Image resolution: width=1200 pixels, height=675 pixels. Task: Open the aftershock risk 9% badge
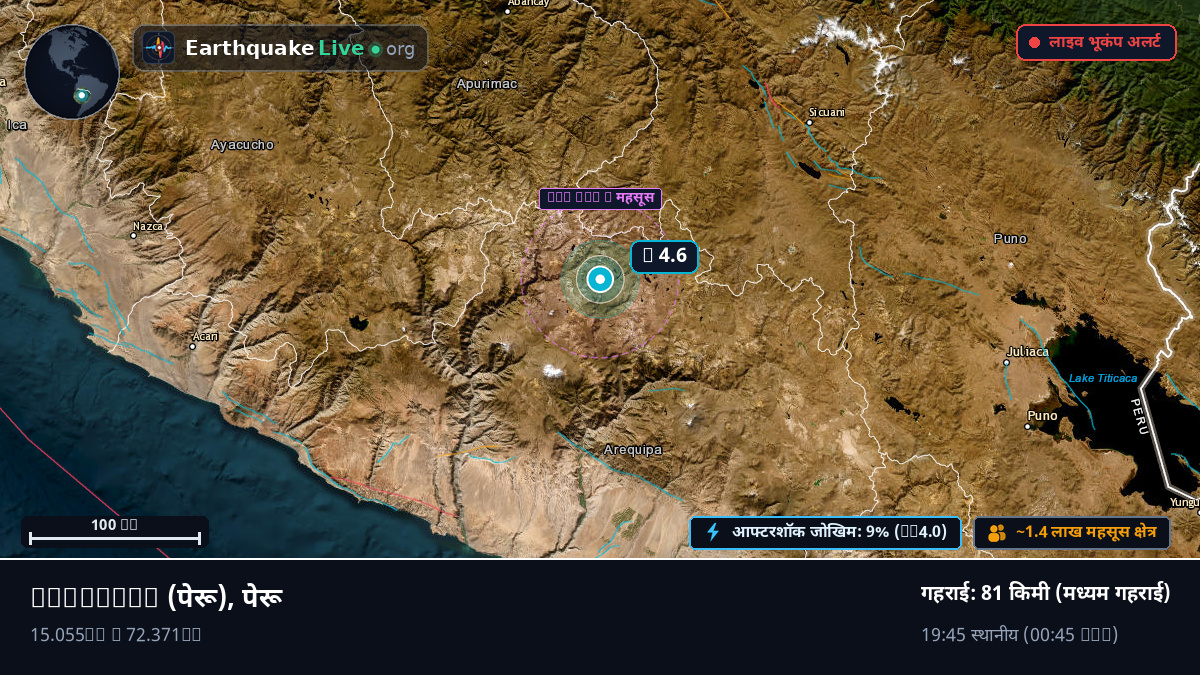pyautogui.click(x=825, y=532)
